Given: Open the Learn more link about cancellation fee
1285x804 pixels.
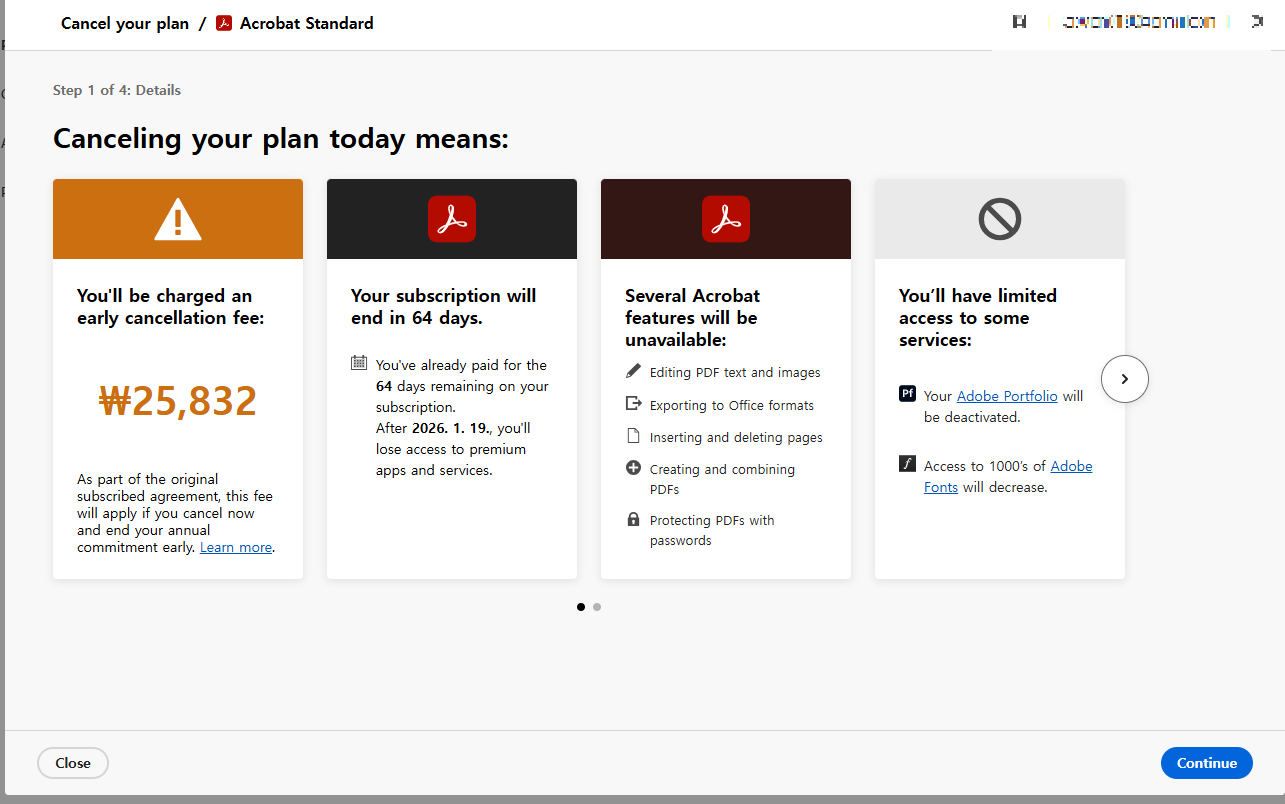Looking at the screenshot, I should [x=236, y=547].
